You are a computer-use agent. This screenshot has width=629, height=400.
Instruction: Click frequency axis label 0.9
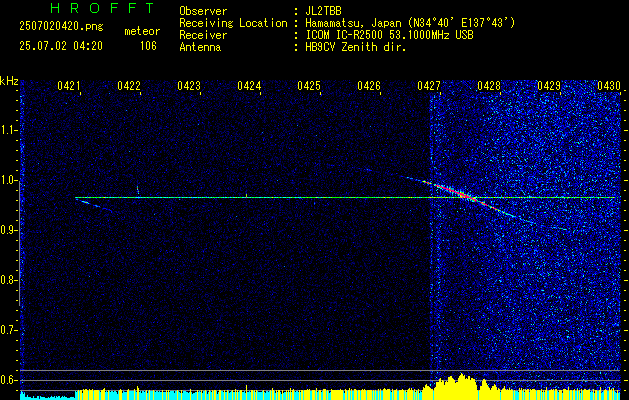pos(9,230)
